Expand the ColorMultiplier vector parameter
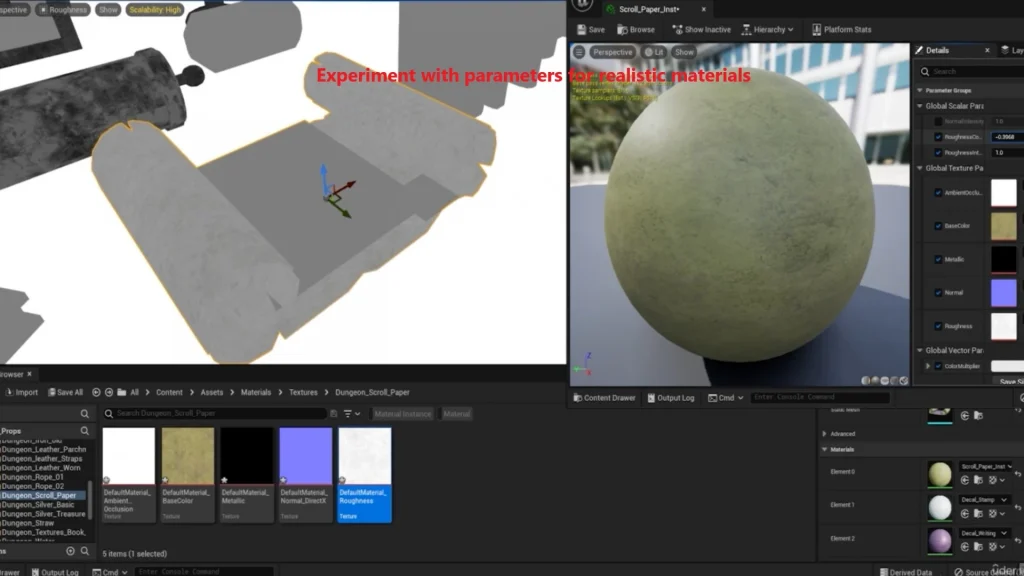This screenshot has width=1024, height=576. click(928, 366)
